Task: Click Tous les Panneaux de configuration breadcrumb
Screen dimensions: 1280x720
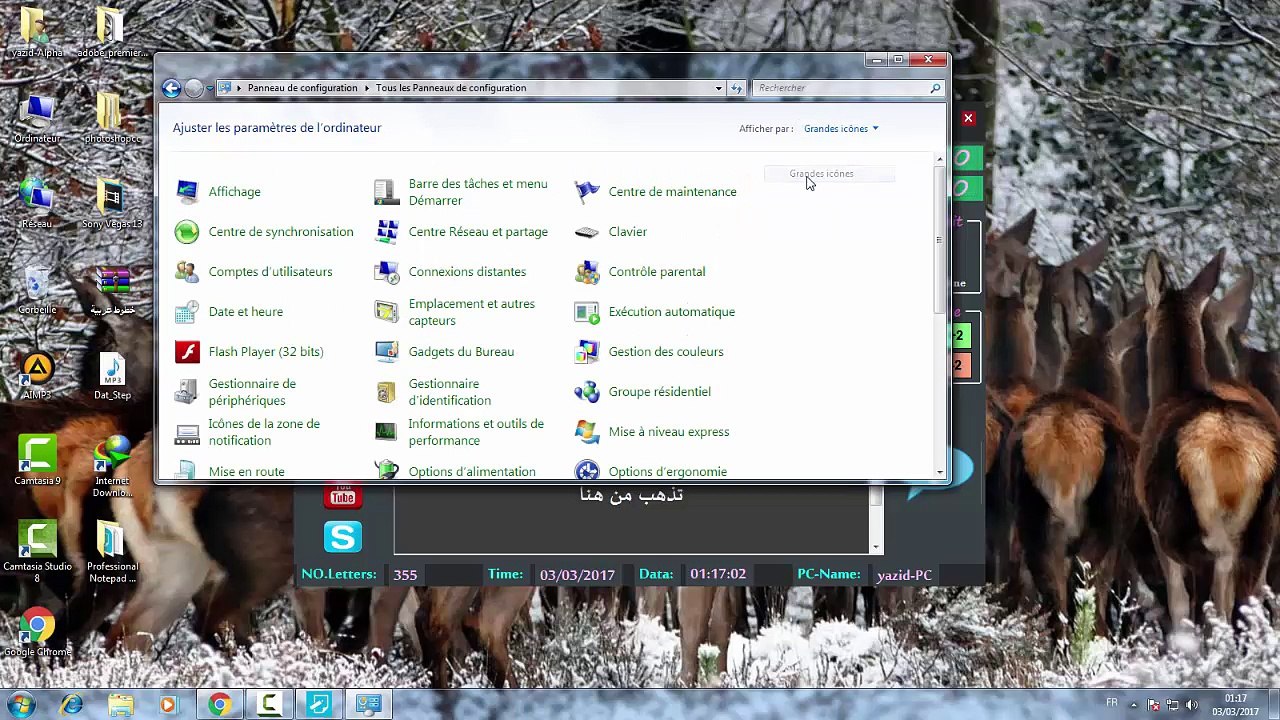Action: tap(451, 88)
